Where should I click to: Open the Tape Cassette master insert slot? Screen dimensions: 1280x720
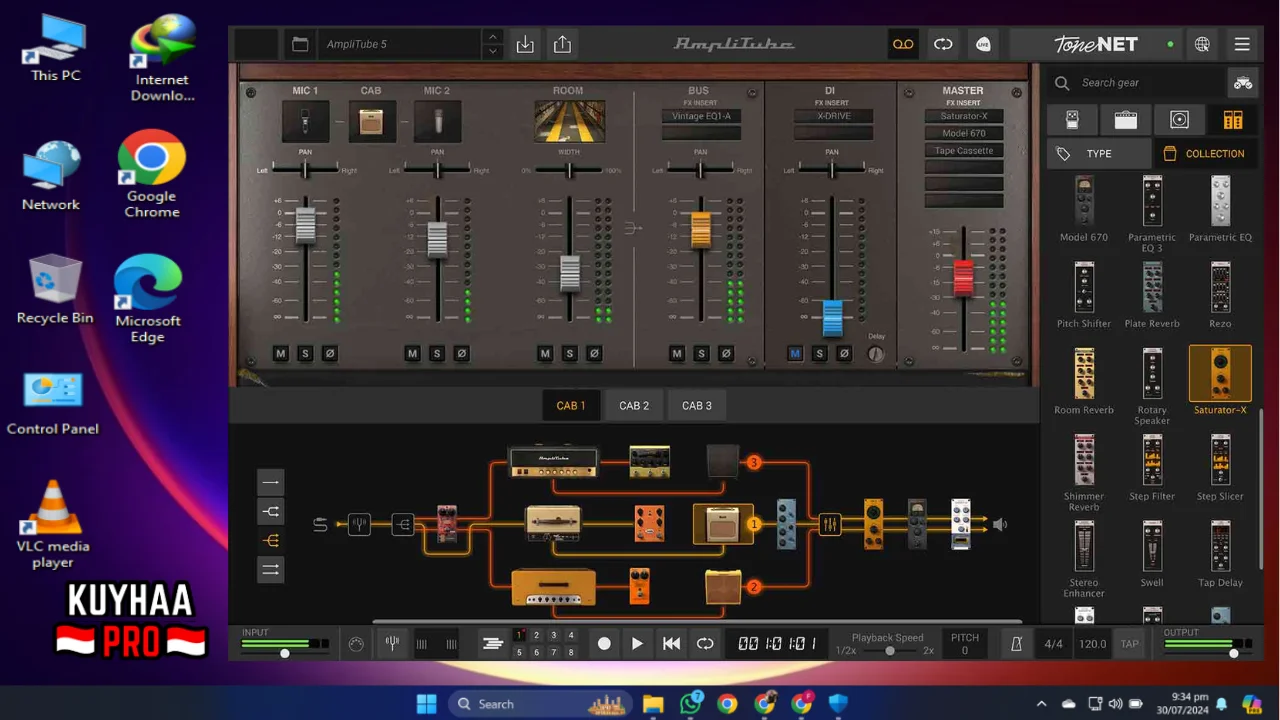click(963, 150)
